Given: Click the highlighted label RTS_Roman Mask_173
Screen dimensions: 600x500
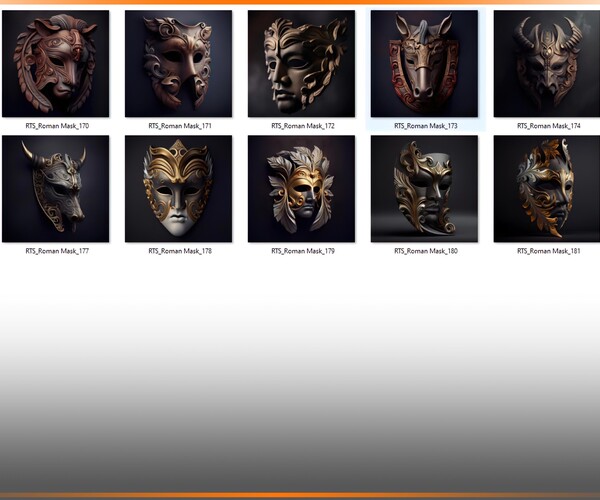Looking at the screenshot, I should [426, 126].
